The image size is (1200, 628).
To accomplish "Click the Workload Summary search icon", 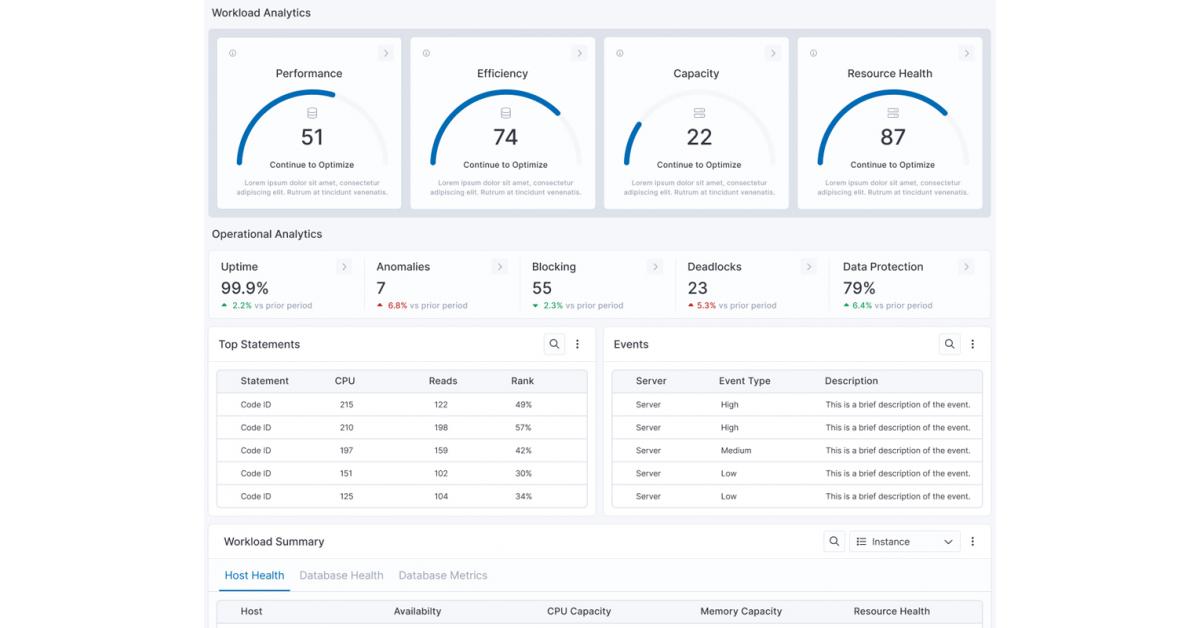I will click(x=834, y=542).
